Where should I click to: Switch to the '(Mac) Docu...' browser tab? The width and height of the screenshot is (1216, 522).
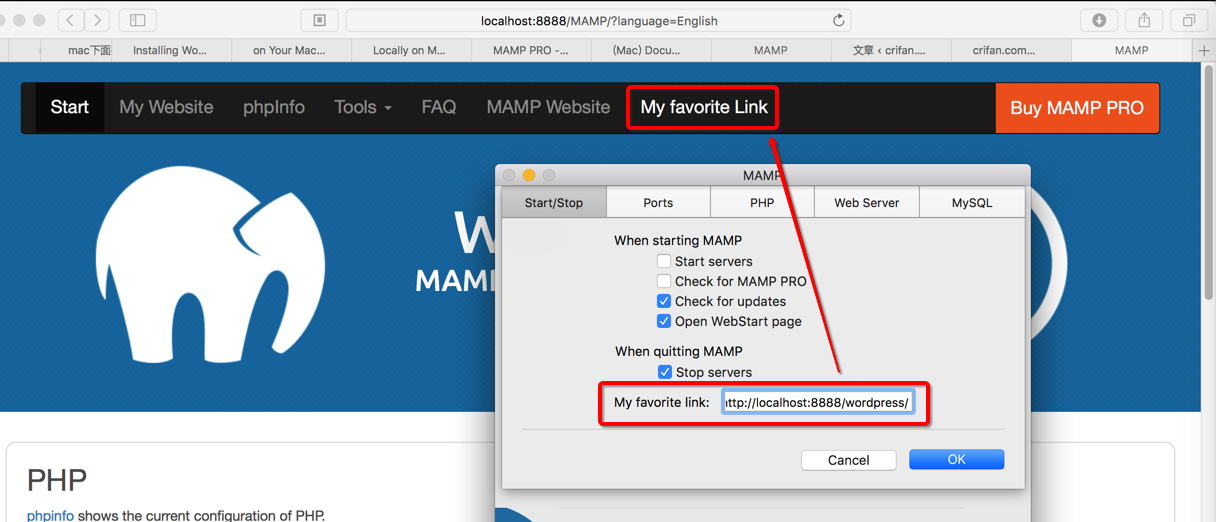(x=651, y=50)
